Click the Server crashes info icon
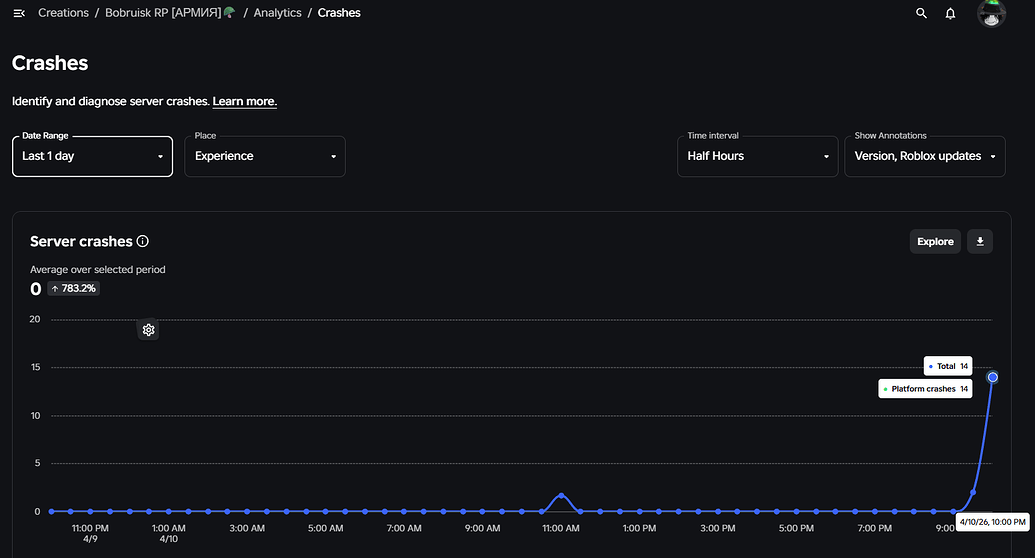This screenshot has width=1035, height=558. click(143, 242)
